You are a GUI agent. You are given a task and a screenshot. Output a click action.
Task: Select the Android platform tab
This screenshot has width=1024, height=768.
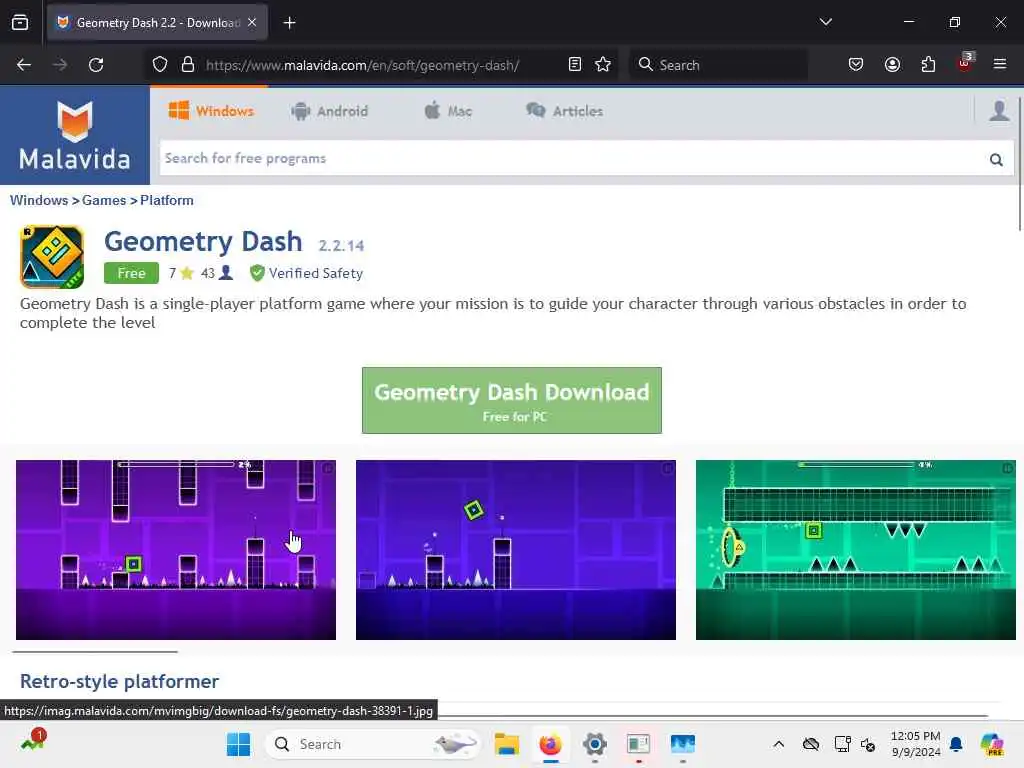330,111
